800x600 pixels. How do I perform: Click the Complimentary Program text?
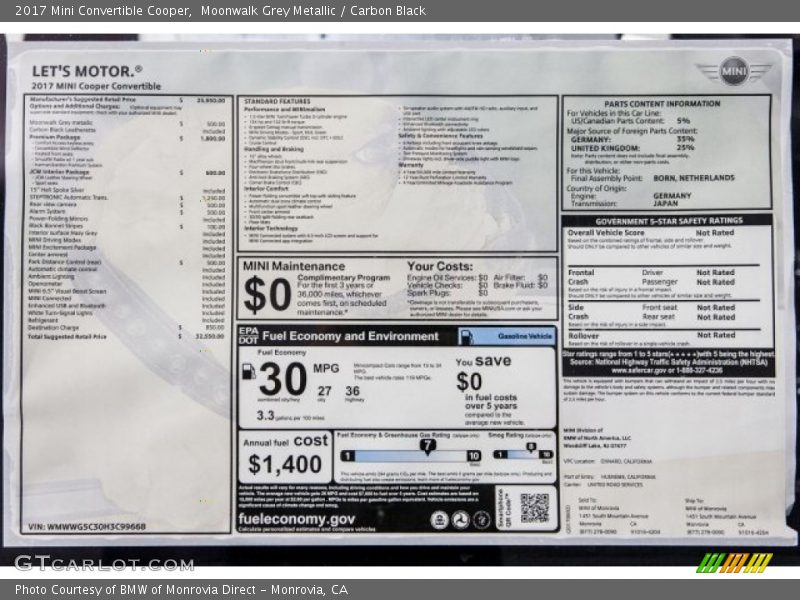tap(343, 278)
